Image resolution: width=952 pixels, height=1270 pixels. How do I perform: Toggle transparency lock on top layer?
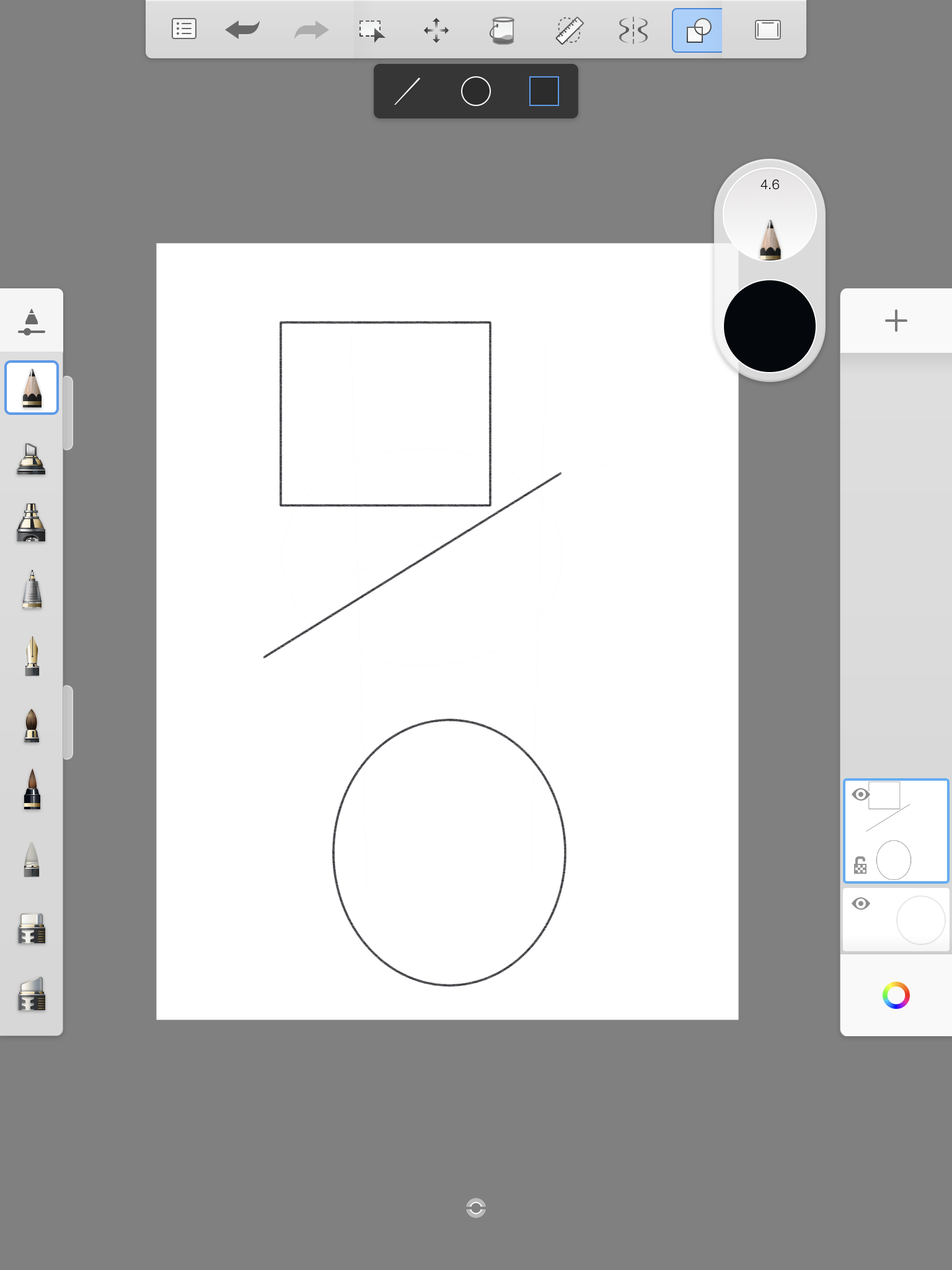coord(860,865)
